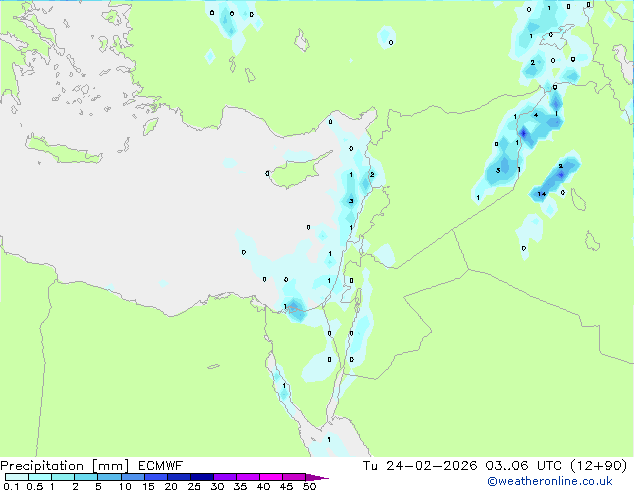634x490 pixels.
Task: Select the 15–20 mm legend color swatch
Action: pos(156,477)
